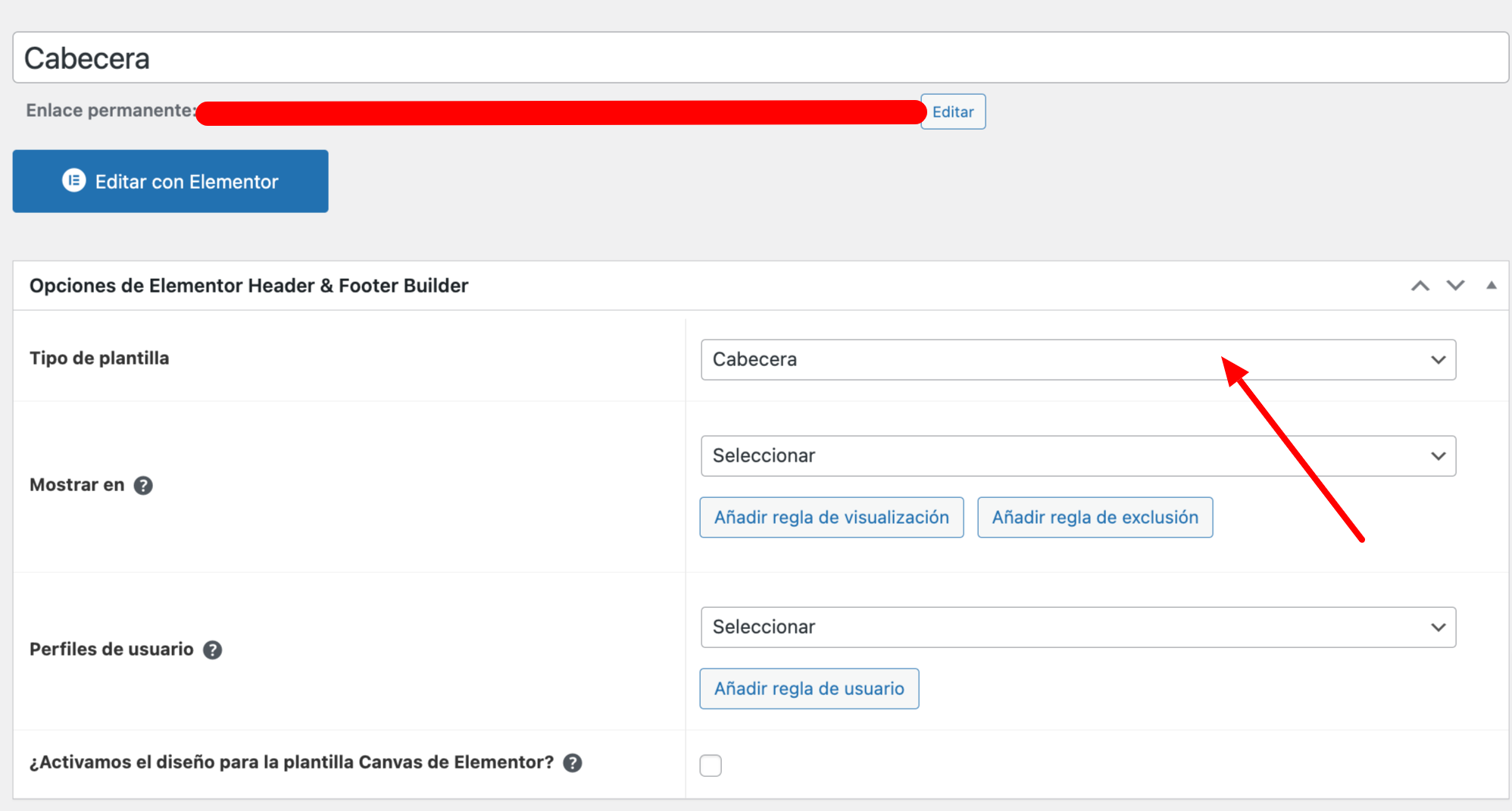
Task: Enable the Canvas de Elementor layout checkbox
Action: [x=711, y=766]
